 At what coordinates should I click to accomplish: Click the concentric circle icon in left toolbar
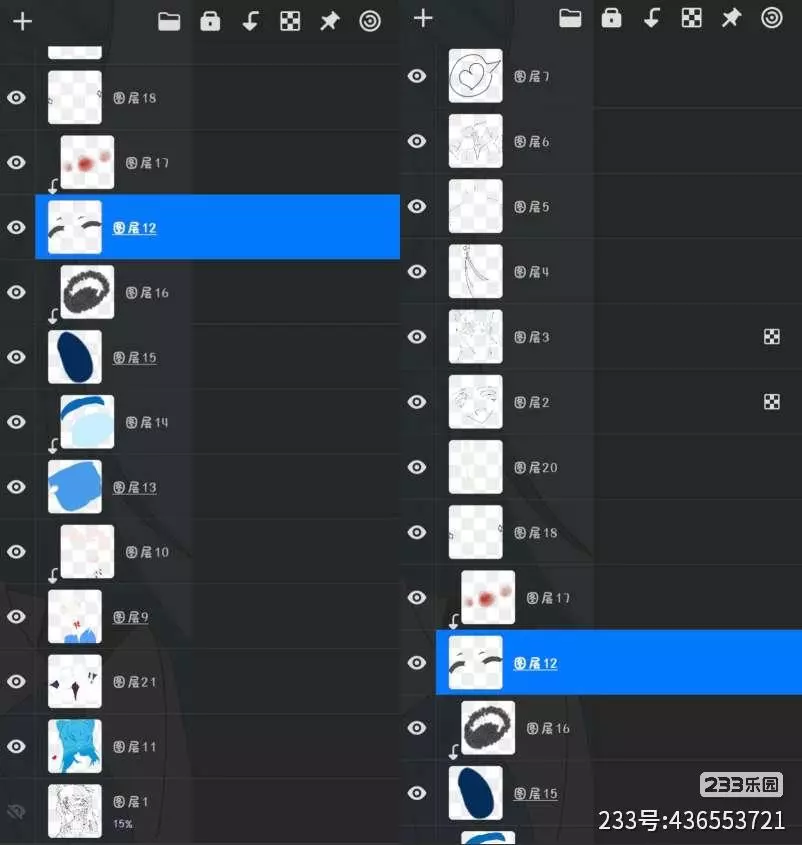click(370, 22)
